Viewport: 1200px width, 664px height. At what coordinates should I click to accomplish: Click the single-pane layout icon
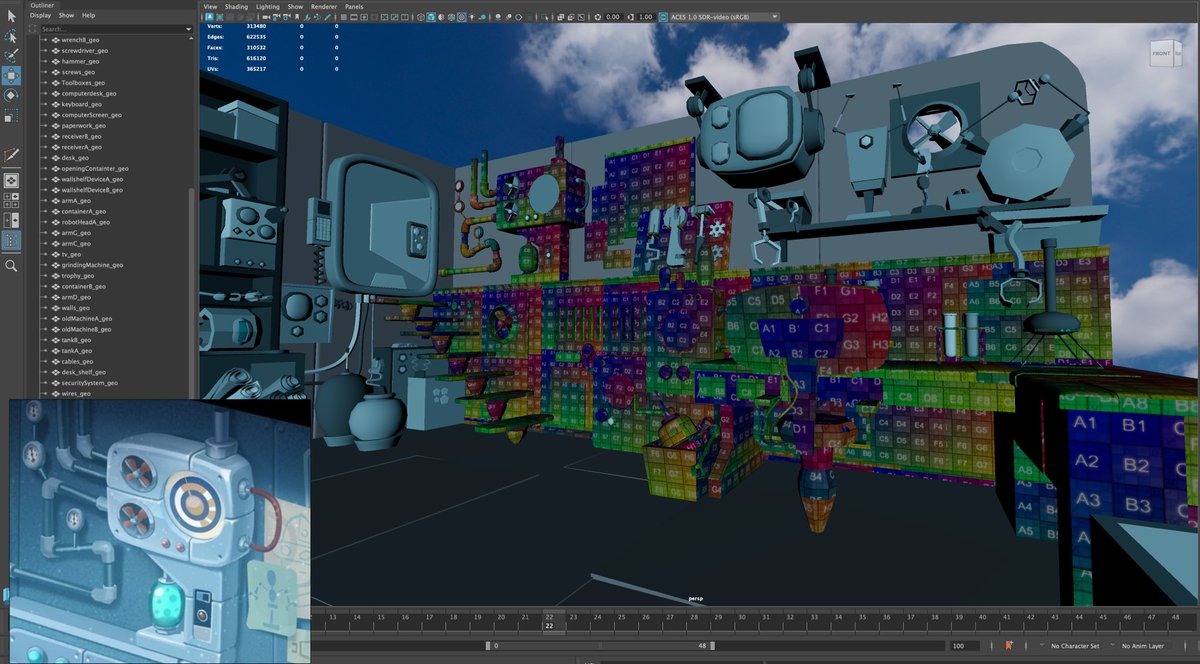point(13,180)
